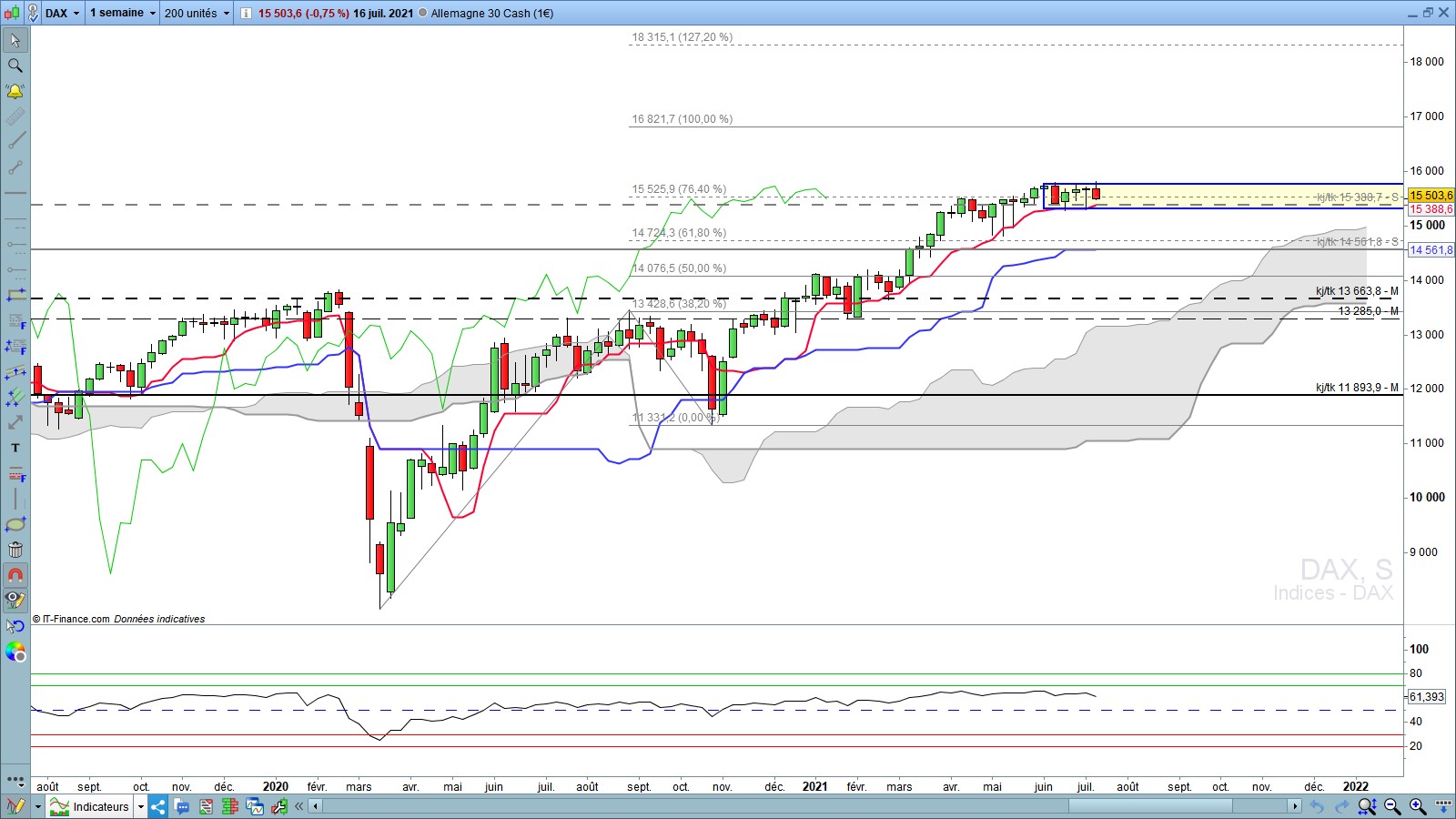Screen dimensions: 1456x819
Task: Pick the diagonal arrow drawing tool
Action: click(x=15, y=422)
